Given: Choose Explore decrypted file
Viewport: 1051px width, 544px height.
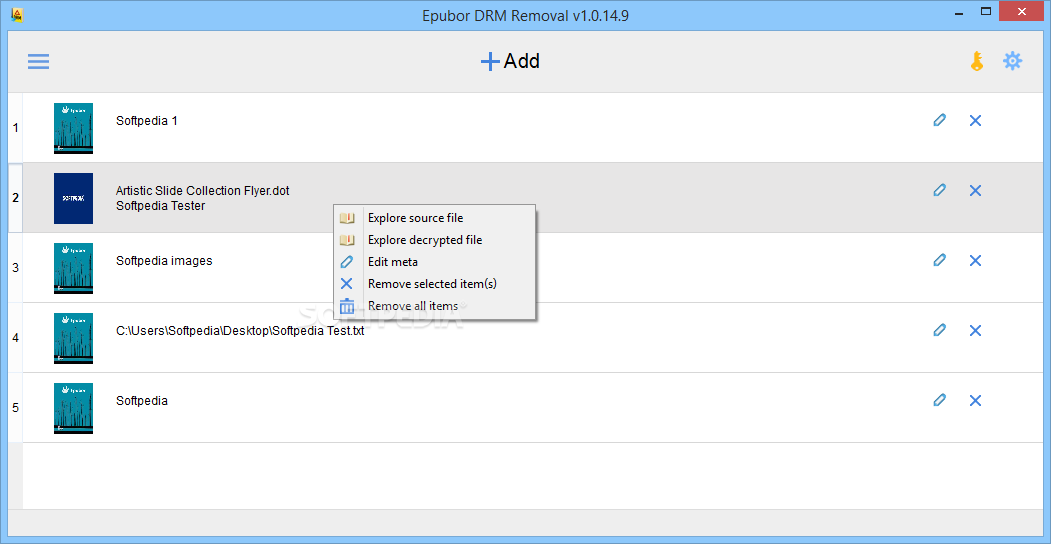Looking at the screenshot, I should click(x=434, y=240).
